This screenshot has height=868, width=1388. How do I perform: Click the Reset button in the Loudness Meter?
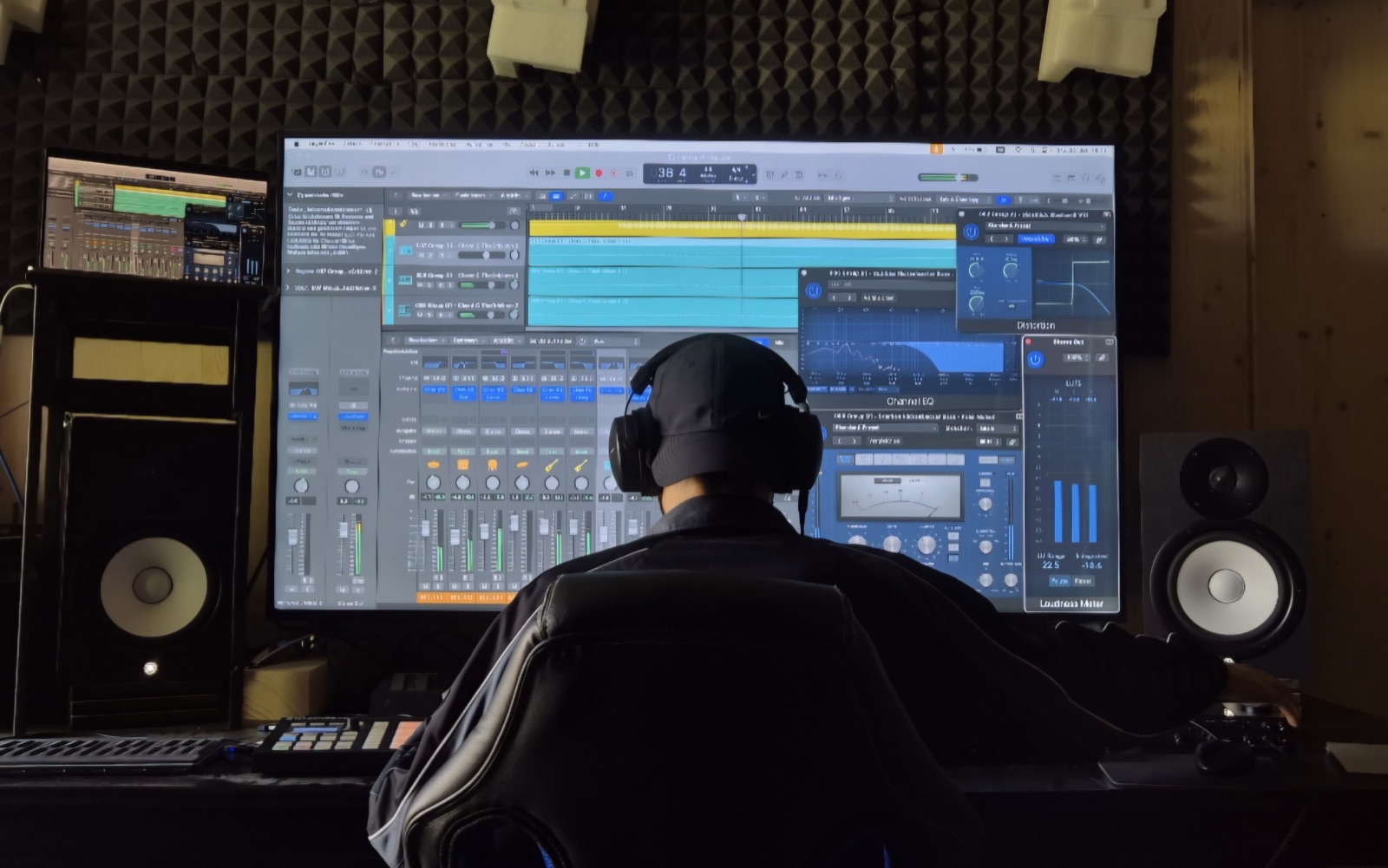tap(1083, 581)
